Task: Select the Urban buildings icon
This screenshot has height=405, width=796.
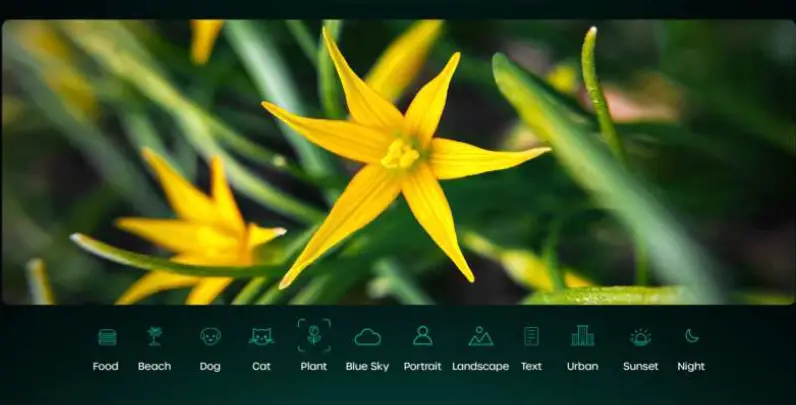Action: click(x=583, y=336)
